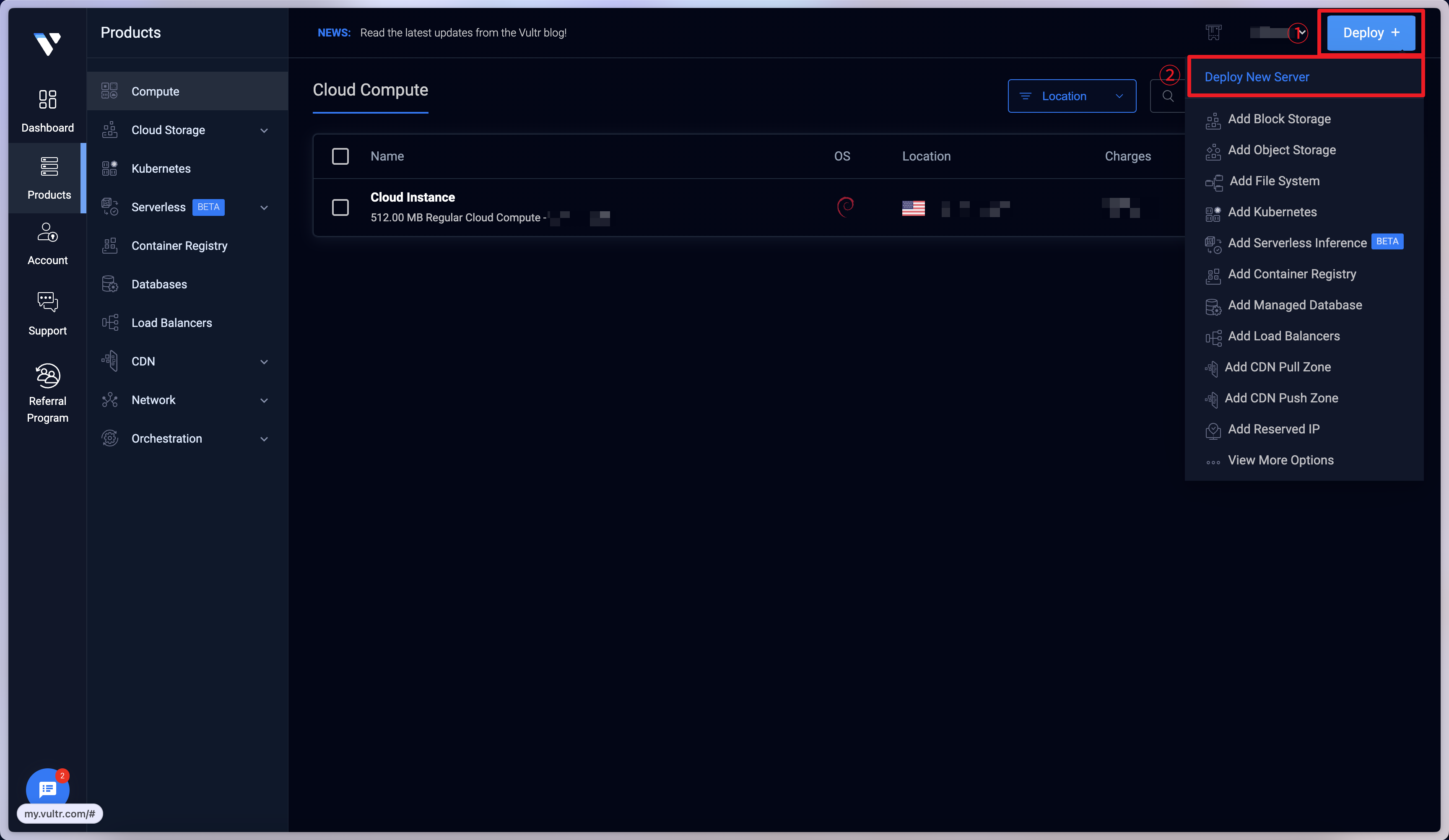Open the Support chat icon
Viewport: 1449px width, 840px height.
pyautogui.click(x=47, y=302)
